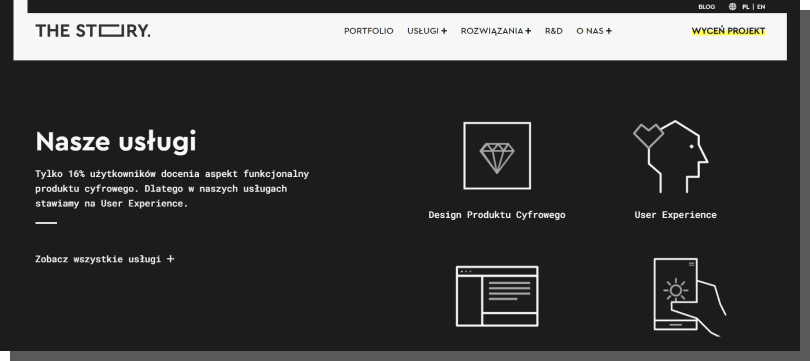Open the Blog link
Screen dimensions: 810x361
pos(706,7)
